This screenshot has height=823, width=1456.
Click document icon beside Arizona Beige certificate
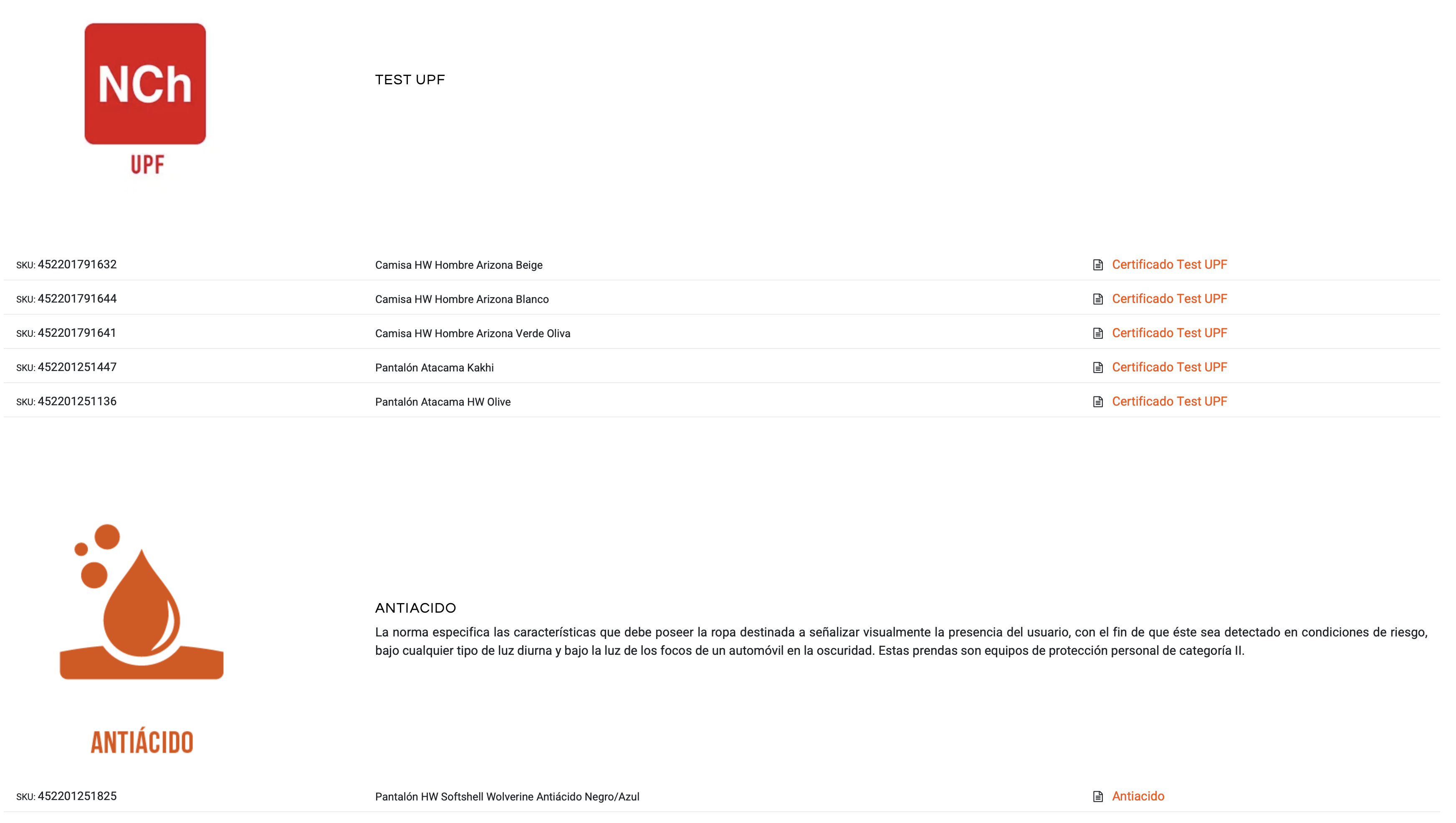coord(1098,265)
